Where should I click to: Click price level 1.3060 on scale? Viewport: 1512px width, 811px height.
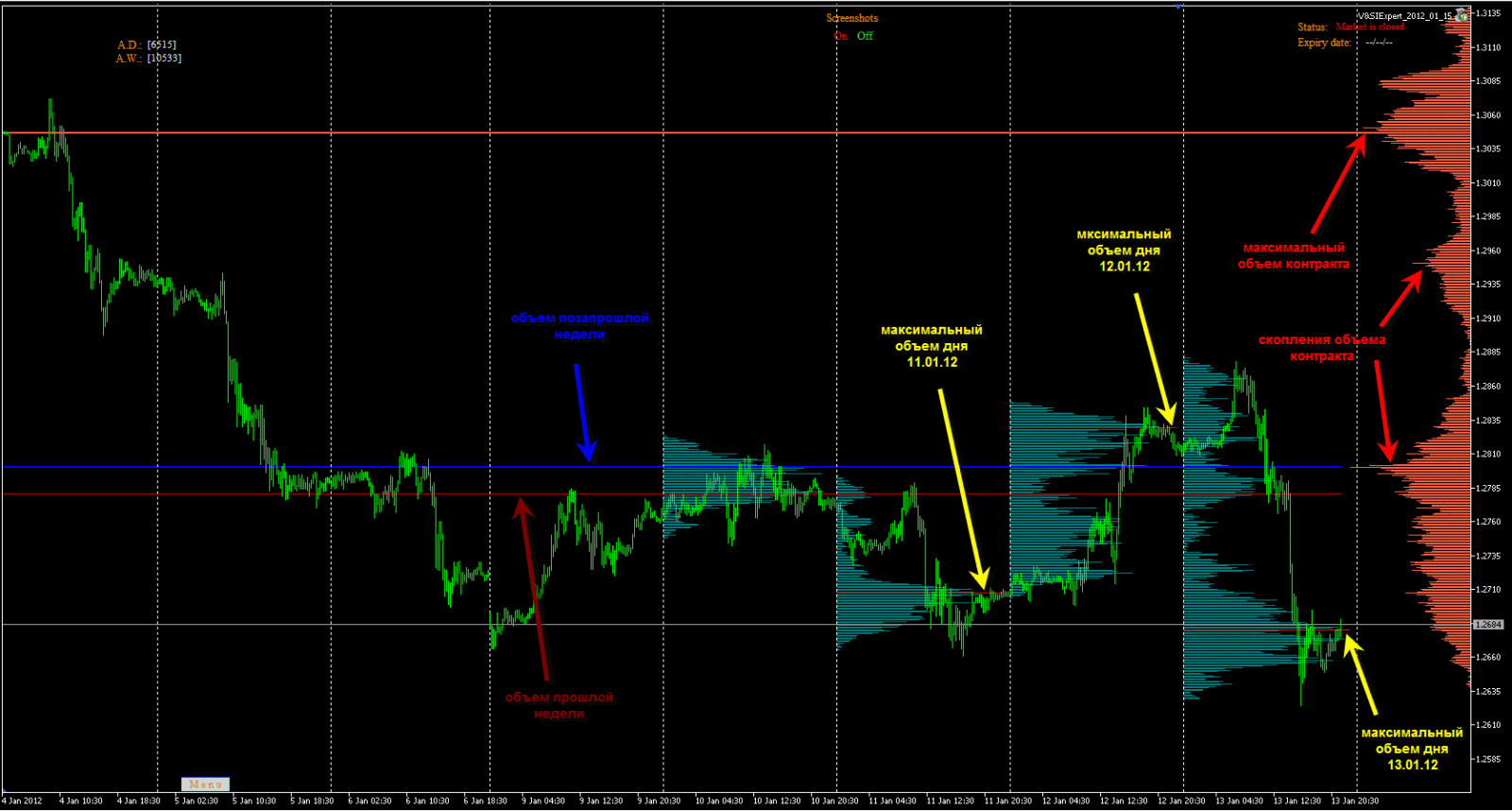[x=1488, y=115]
